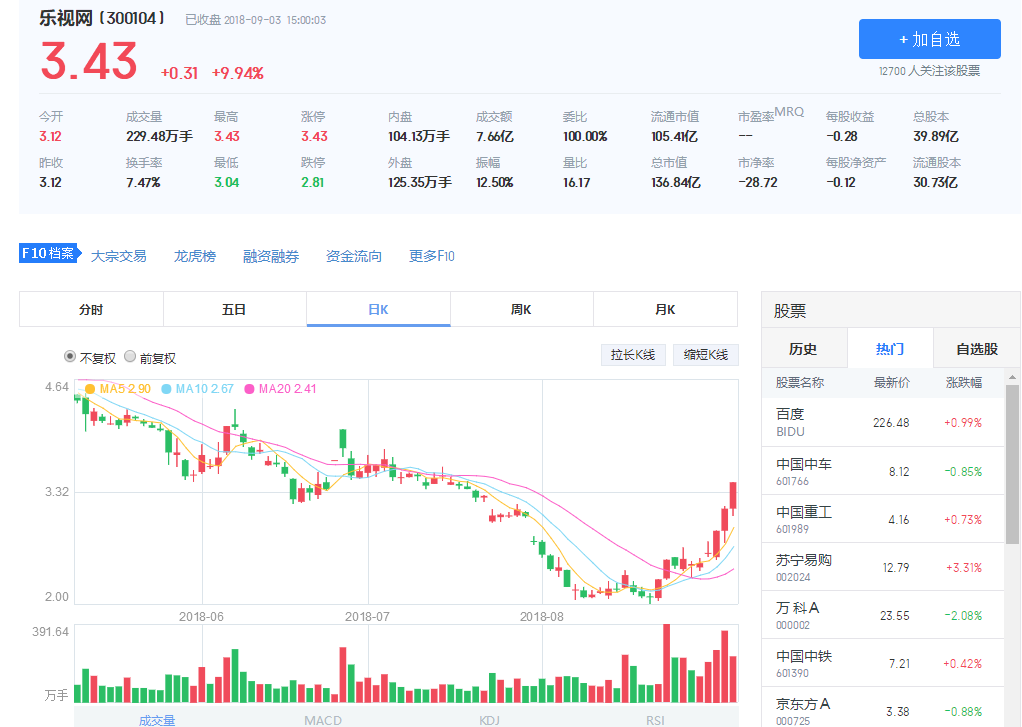This screenshot has height=727, width=1022.
Task: Open 中国中车 601766 in the stock list
Action: point(883,471)
